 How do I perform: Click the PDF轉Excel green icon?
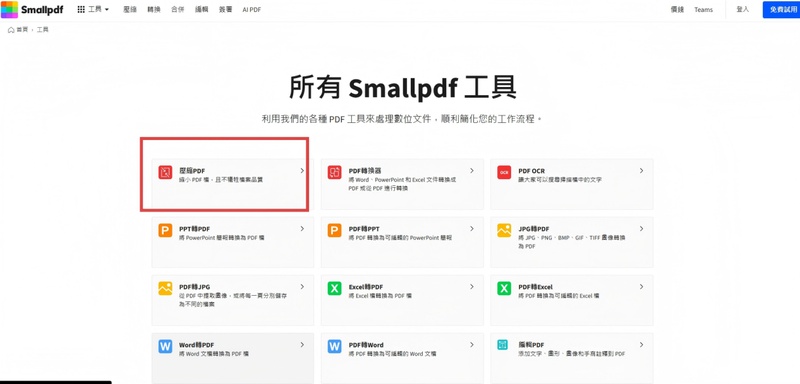coord(504,289)
